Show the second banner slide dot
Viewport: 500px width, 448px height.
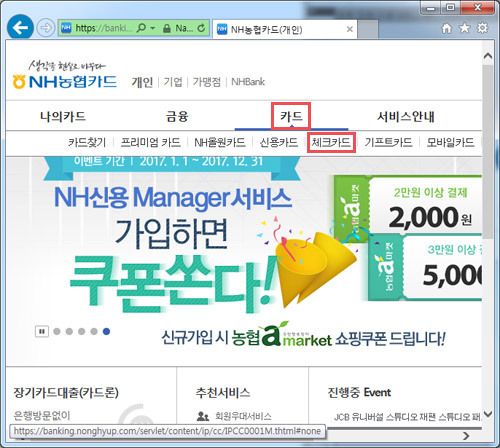69,331
